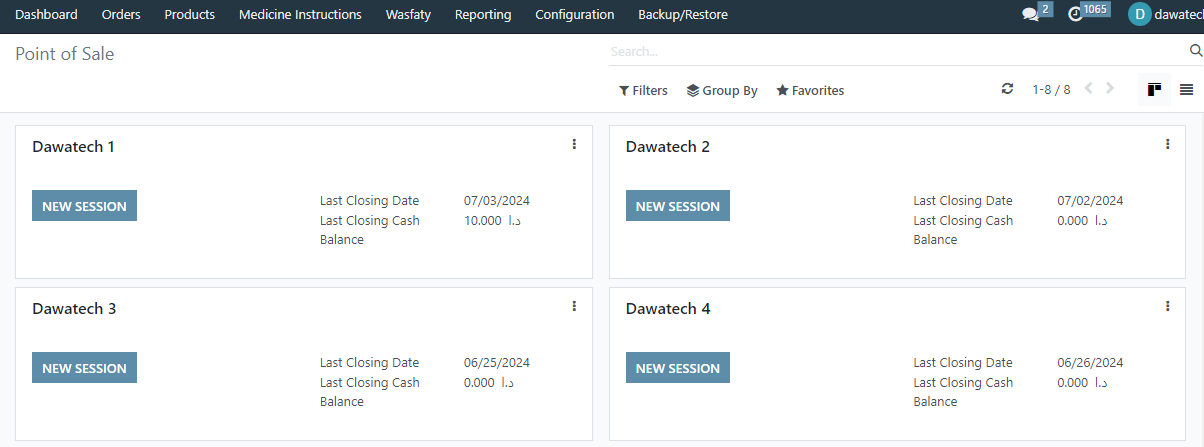Open the Favorites dropdown
The image size is (1204, 447).
tap(810, 90)
